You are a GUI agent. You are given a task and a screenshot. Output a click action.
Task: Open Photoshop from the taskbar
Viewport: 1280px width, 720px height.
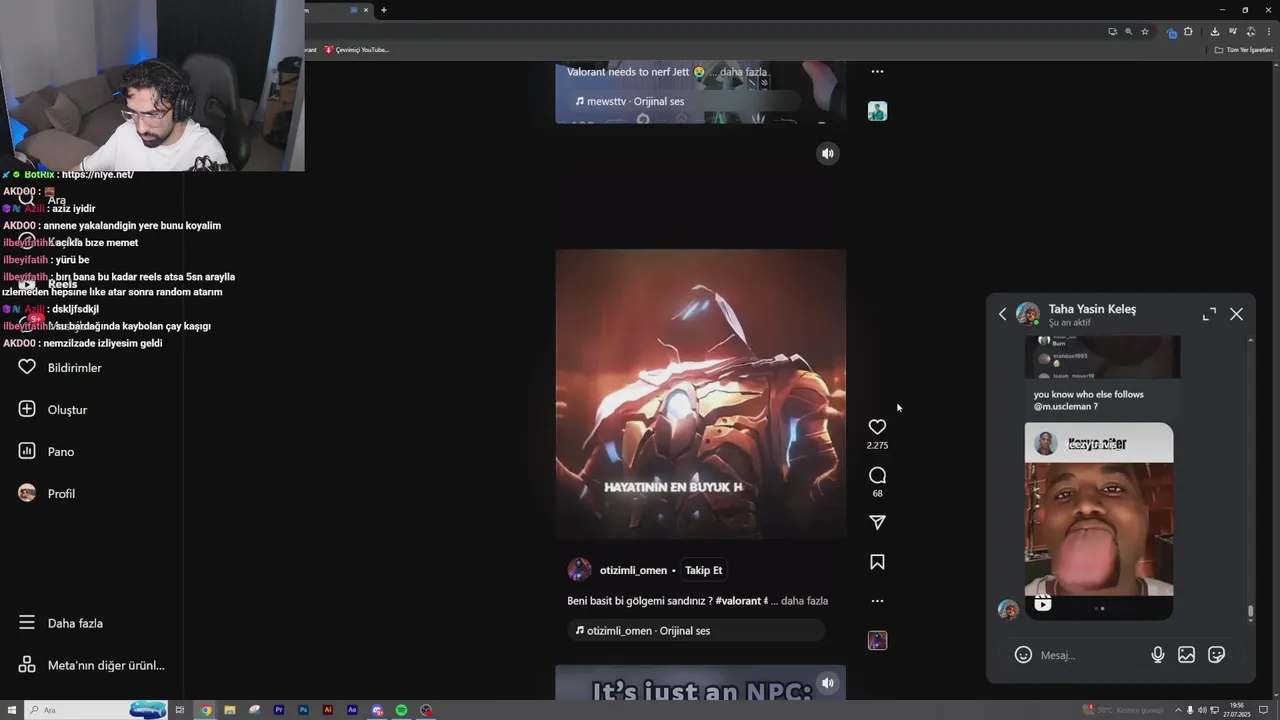[x=303, y=710]
